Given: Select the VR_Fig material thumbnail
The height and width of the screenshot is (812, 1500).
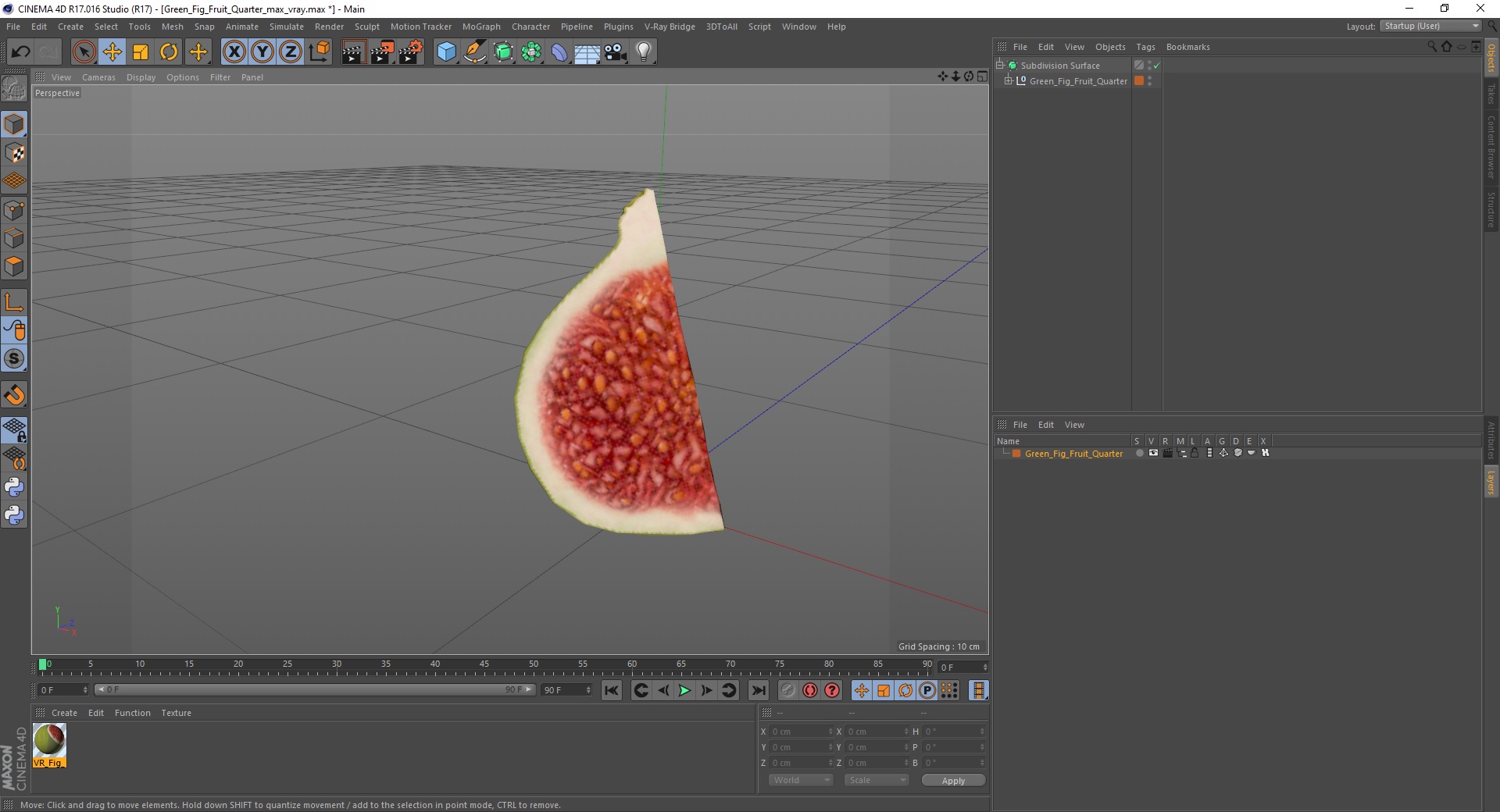Looking at the screenshot, I should pyautogui.click(x=49, y=740).
